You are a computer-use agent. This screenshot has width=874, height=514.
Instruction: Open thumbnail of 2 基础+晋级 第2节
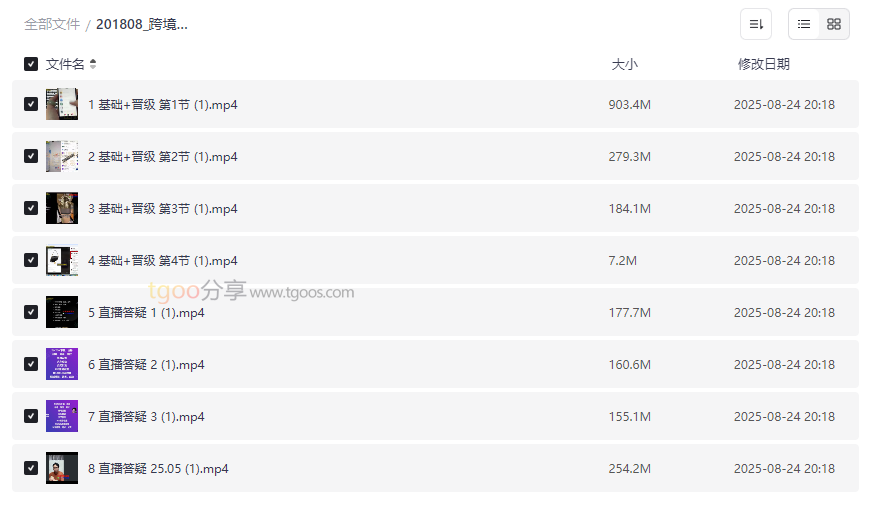(62, 156)
